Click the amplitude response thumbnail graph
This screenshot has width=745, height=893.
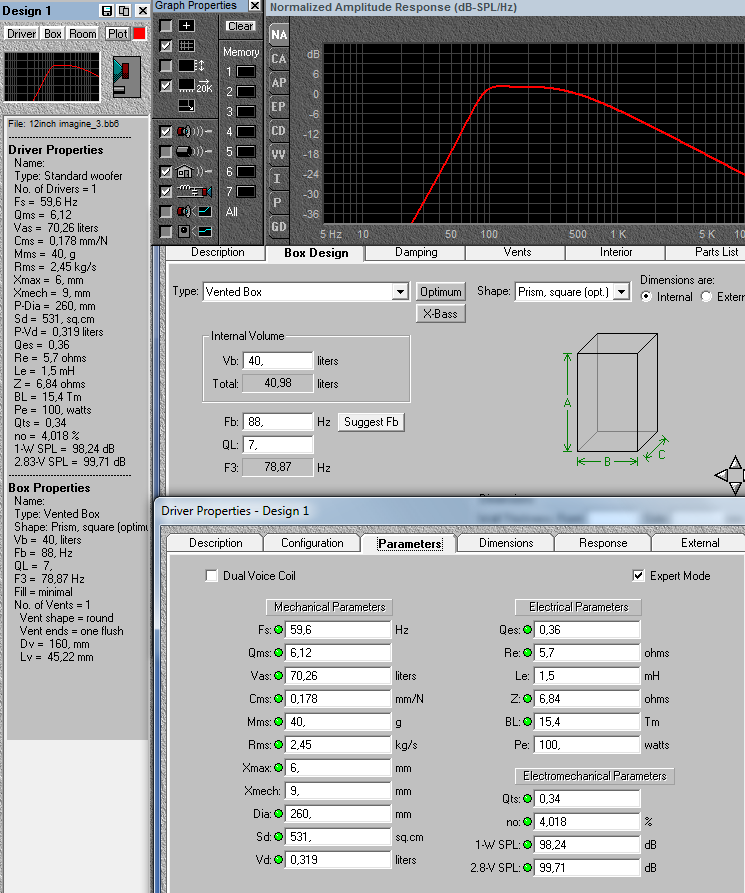pyautogui.click(x=52, y=75)
